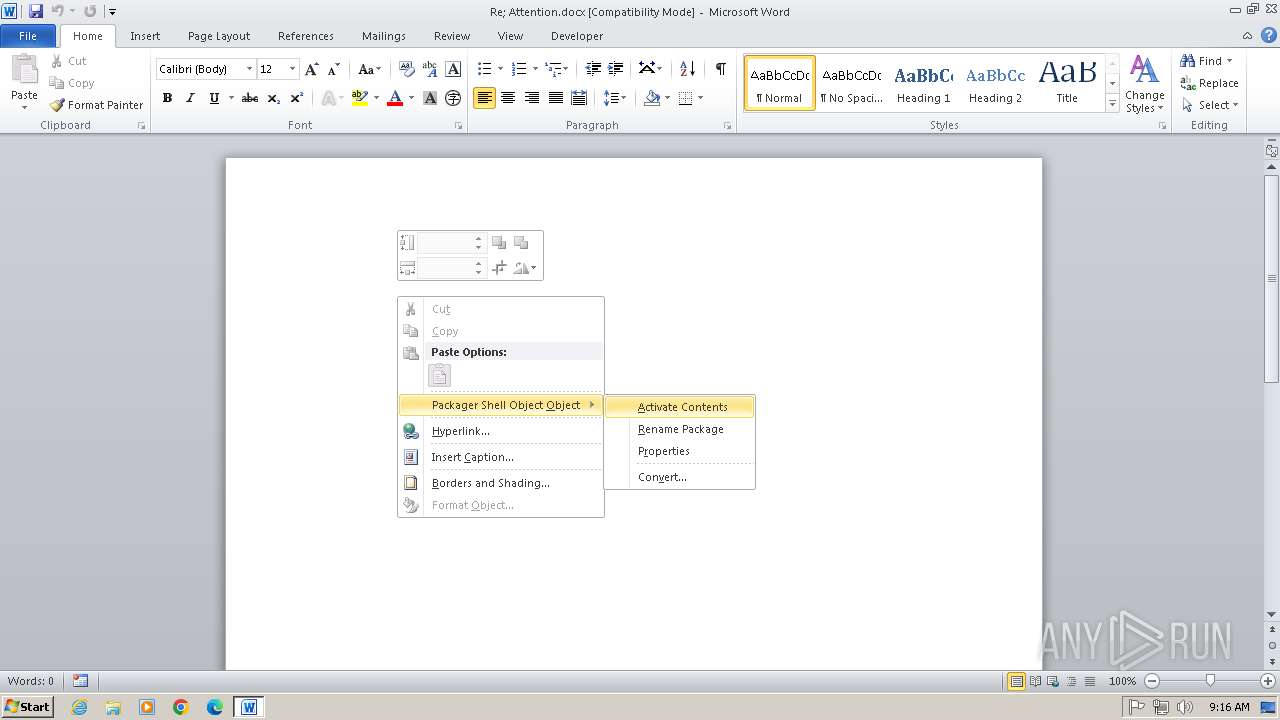This screenshot has height=720, width=1280.
Task: Select Properties in the submenu
Action: pyautogui.click(x=680, y=451)
